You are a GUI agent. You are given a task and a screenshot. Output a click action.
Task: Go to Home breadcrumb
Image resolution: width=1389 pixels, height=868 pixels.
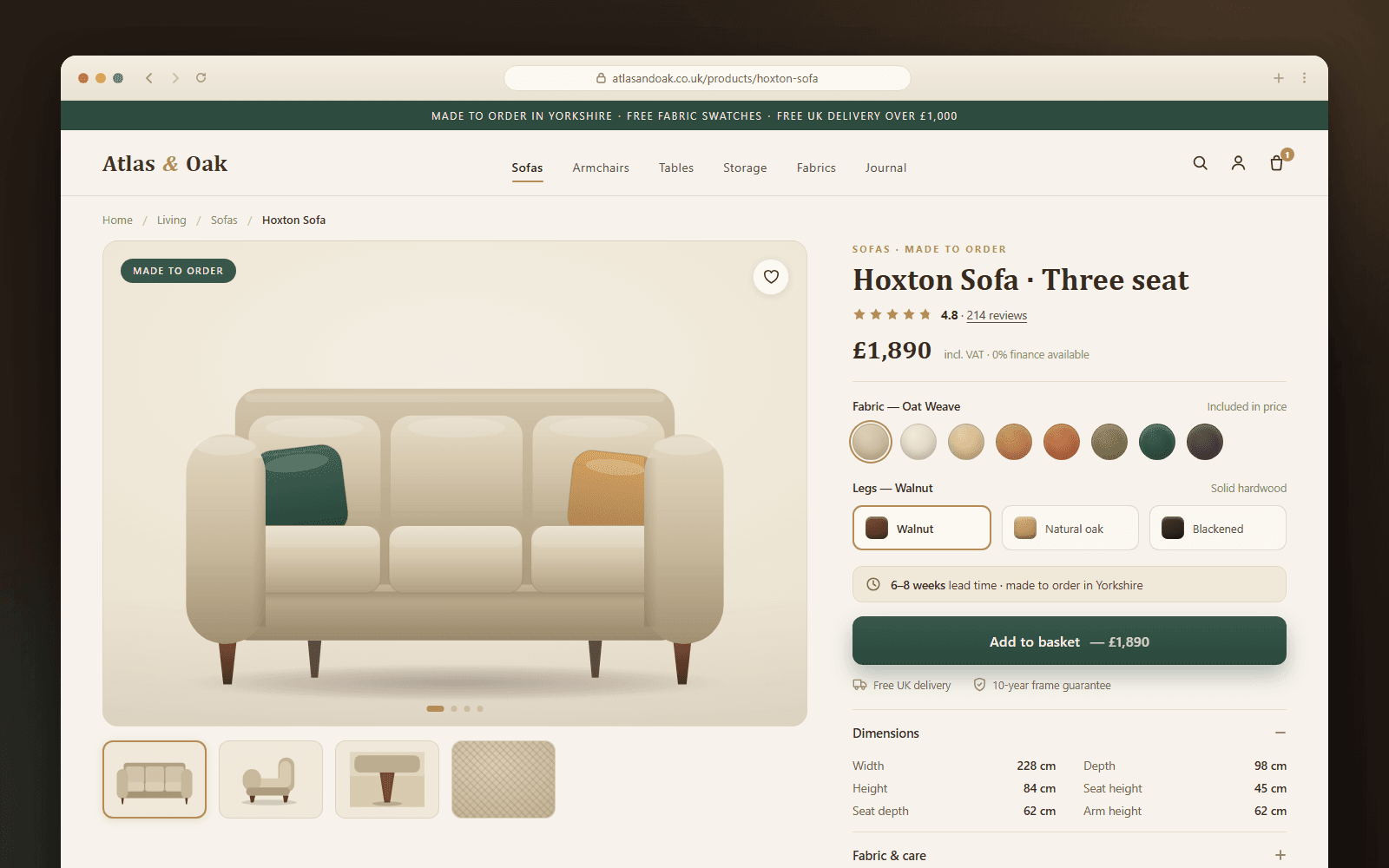117,220
